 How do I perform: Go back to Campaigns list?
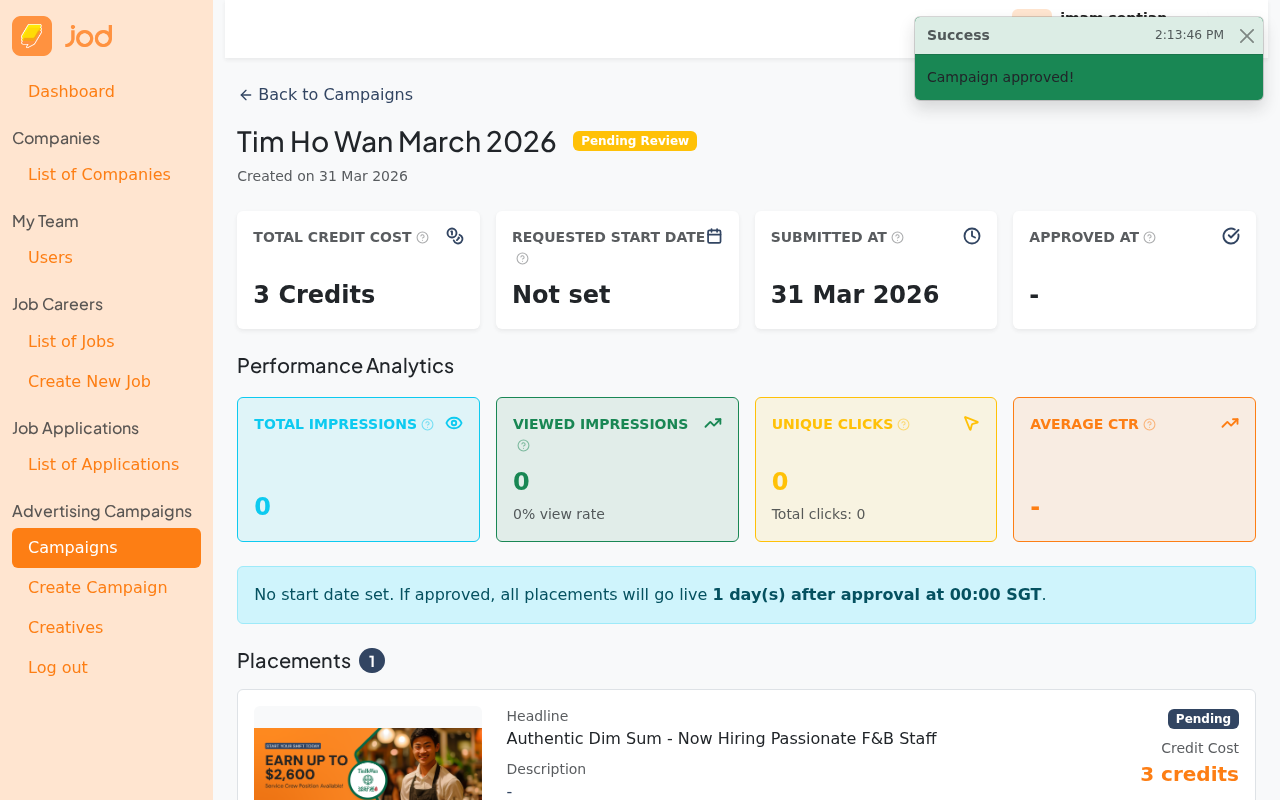tap(325, 94)
